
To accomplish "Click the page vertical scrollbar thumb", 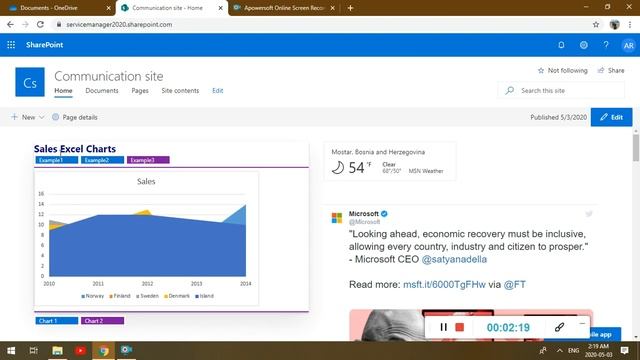I will [x=636, y=147].
